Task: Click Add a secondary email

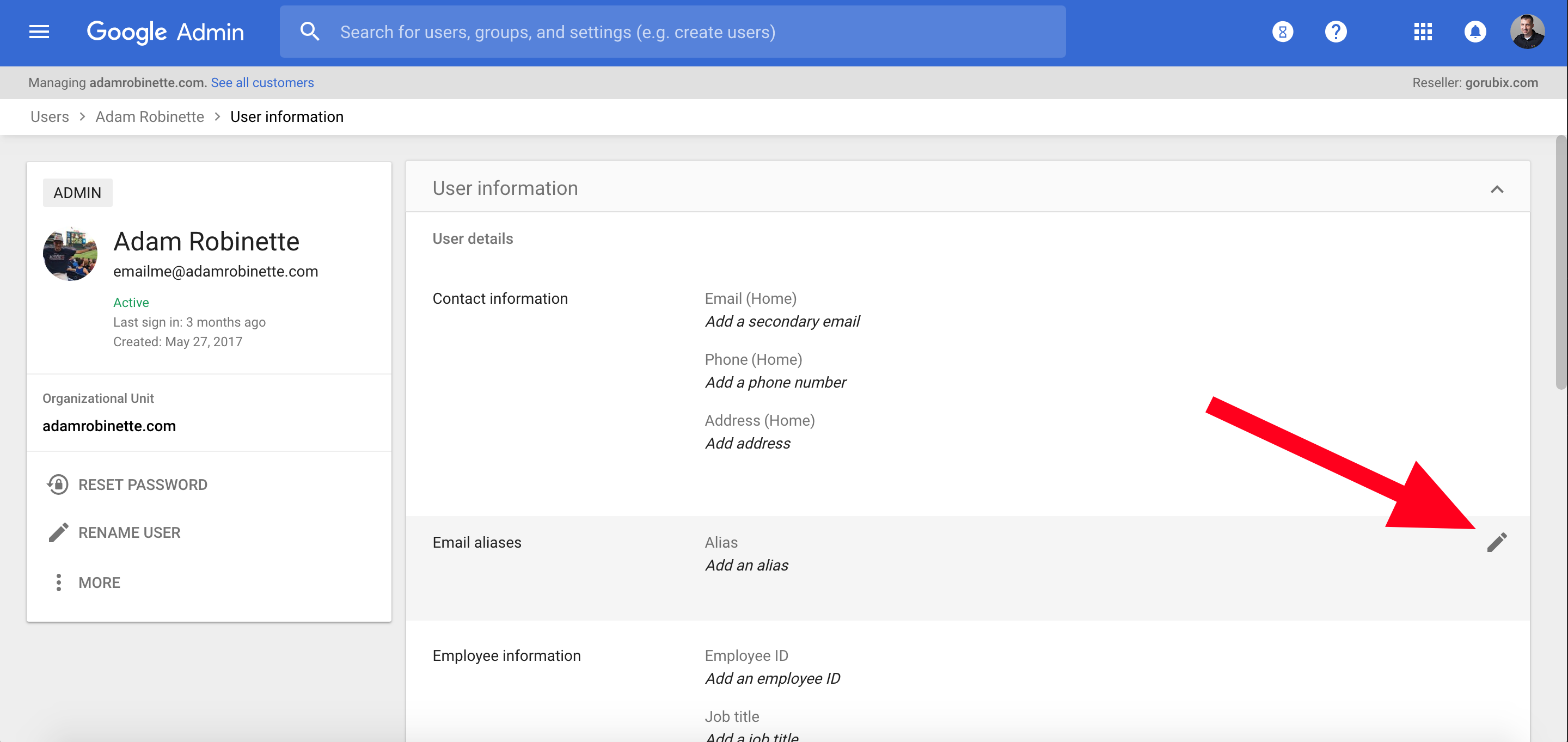Action: (x=782, y=321)
